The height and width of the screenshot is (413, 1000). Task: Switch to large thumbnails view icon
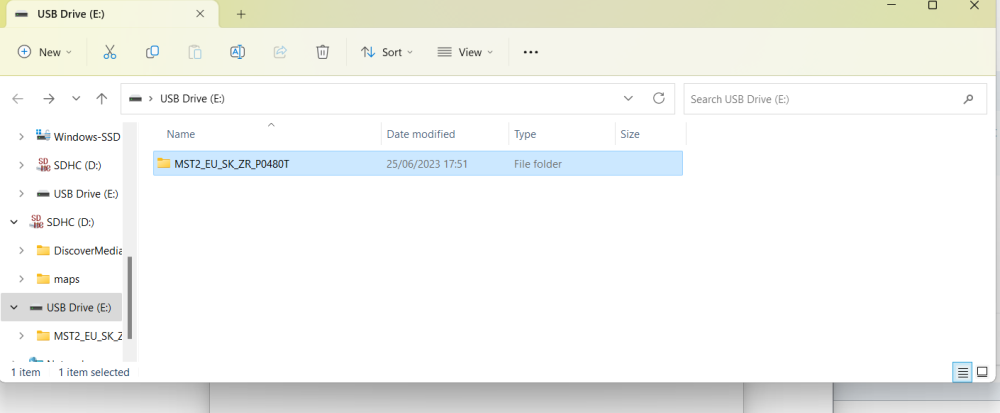982,372
